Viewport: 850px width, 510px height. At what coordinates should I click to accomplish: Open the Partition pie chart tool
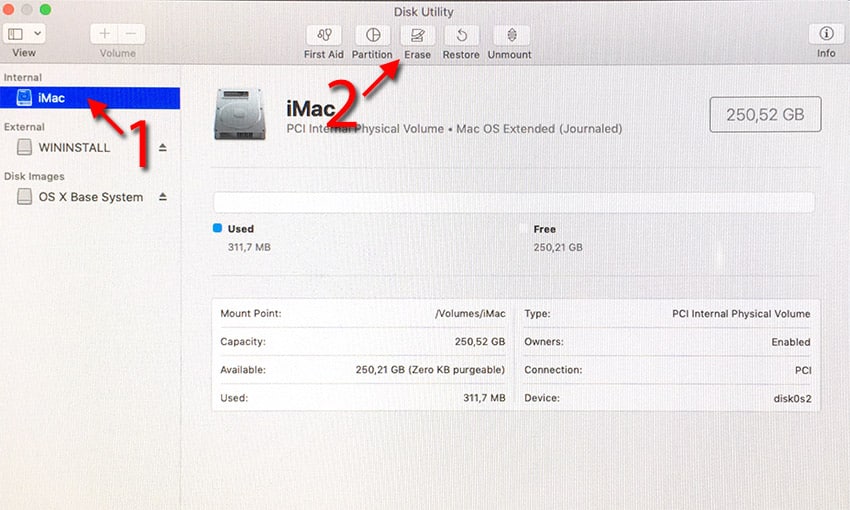[x=372, y=34]
